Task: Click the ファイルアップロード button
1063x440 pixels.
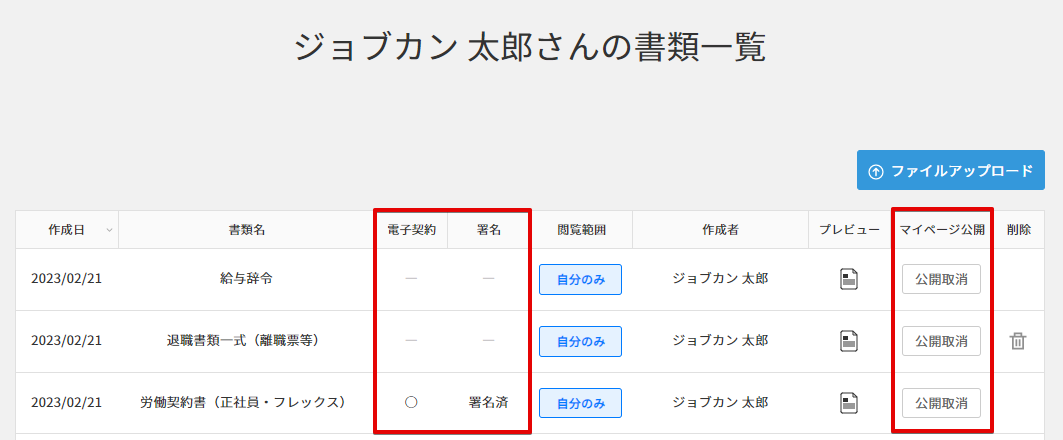Action: (950, 171)
